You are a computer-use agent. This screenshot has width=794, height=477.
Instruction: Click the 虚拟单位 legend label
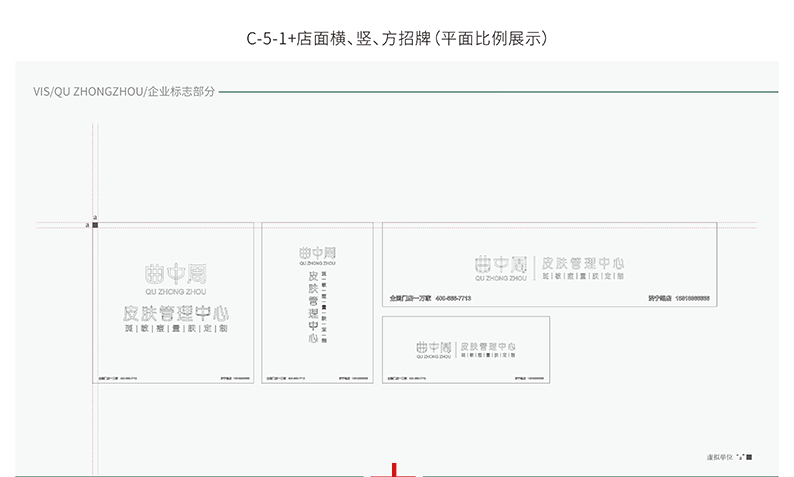tap(720, 457)
